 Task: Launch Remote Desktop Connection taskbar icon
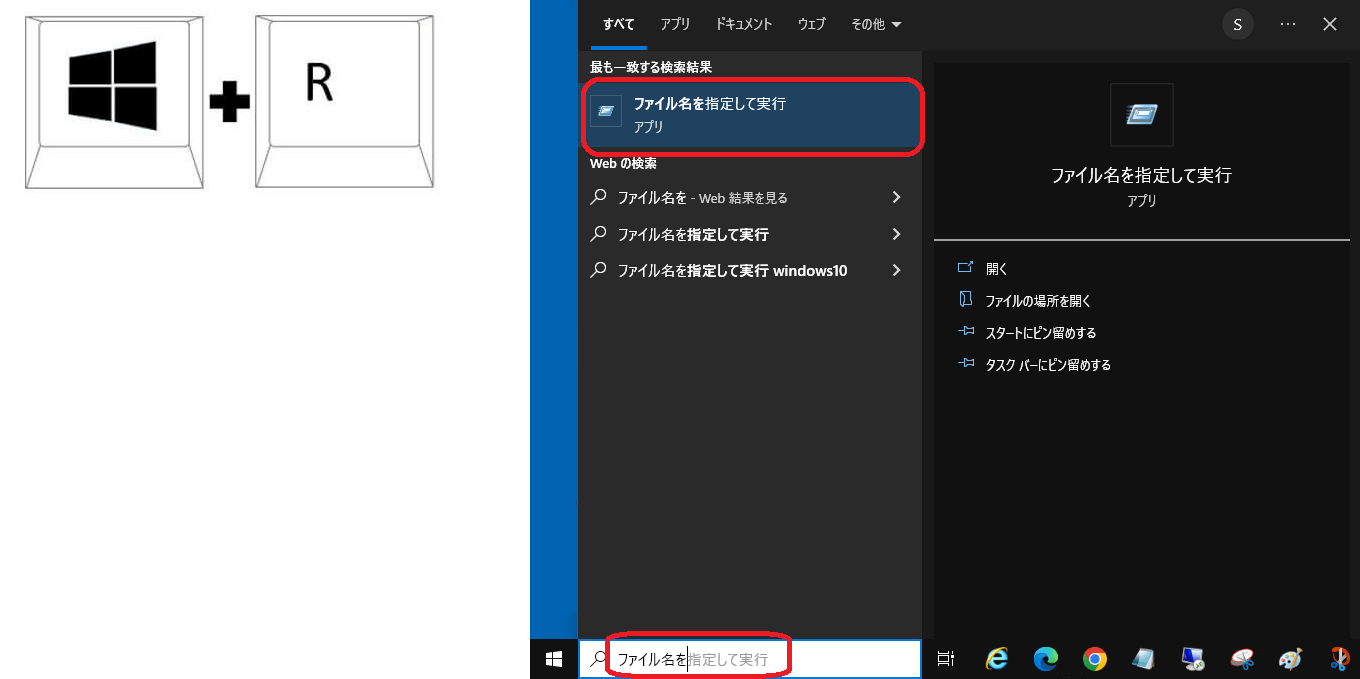(x=1193, y=659)
